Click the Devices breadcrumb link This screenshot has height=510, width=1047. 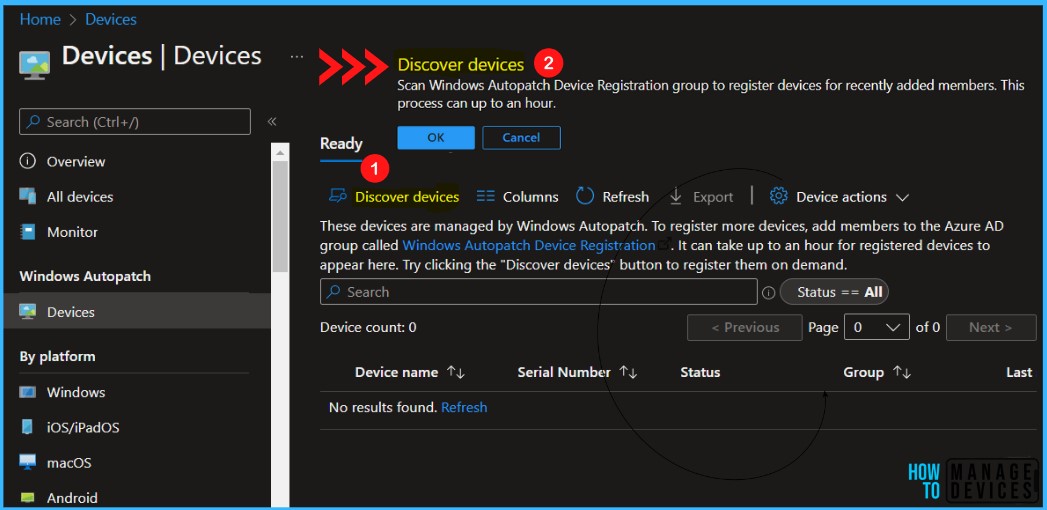[x=111, y=19]
